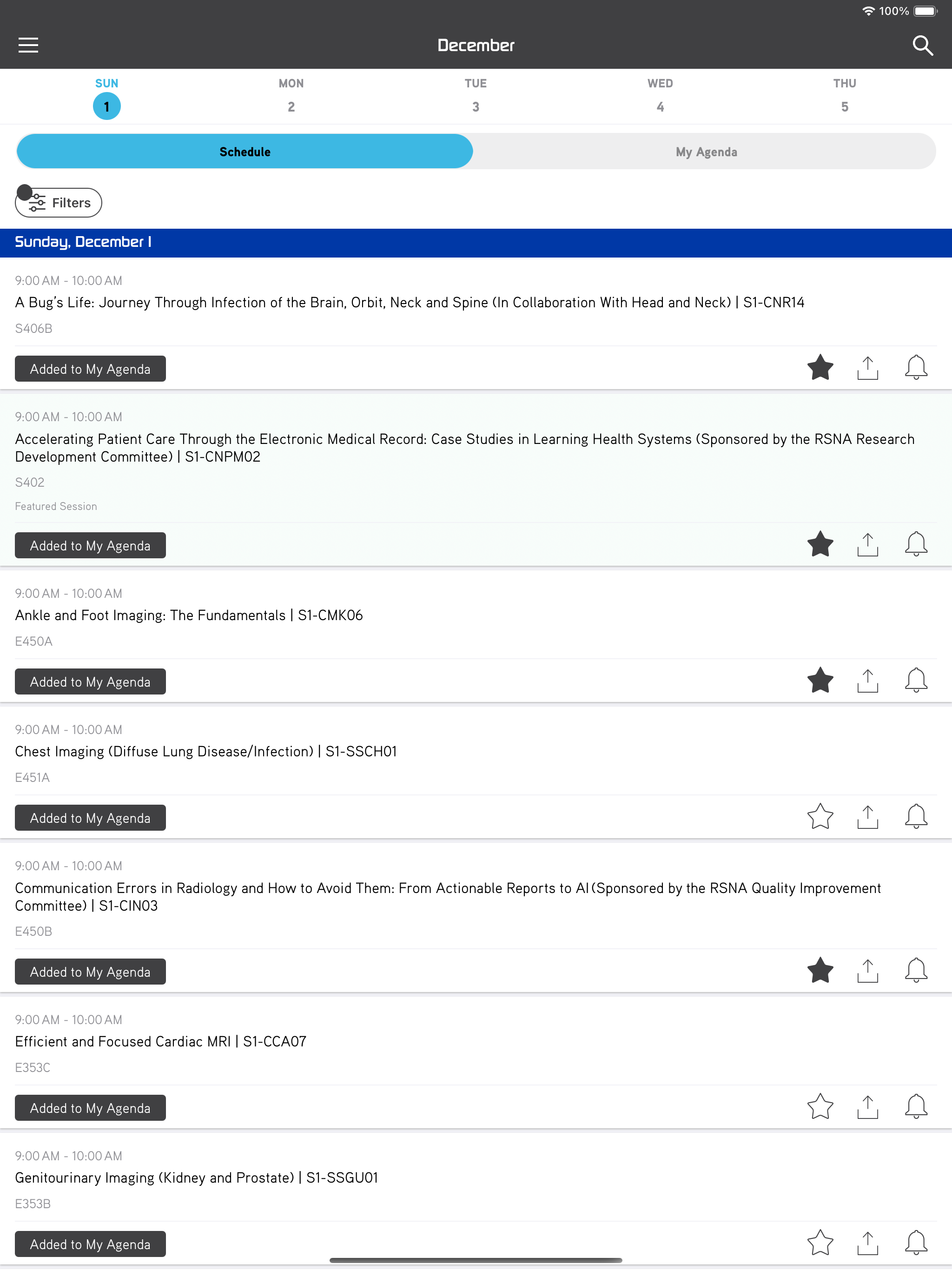Open the hamburger navigation menu
Screen dimensions: 952x1270
(x=28, y=46)
